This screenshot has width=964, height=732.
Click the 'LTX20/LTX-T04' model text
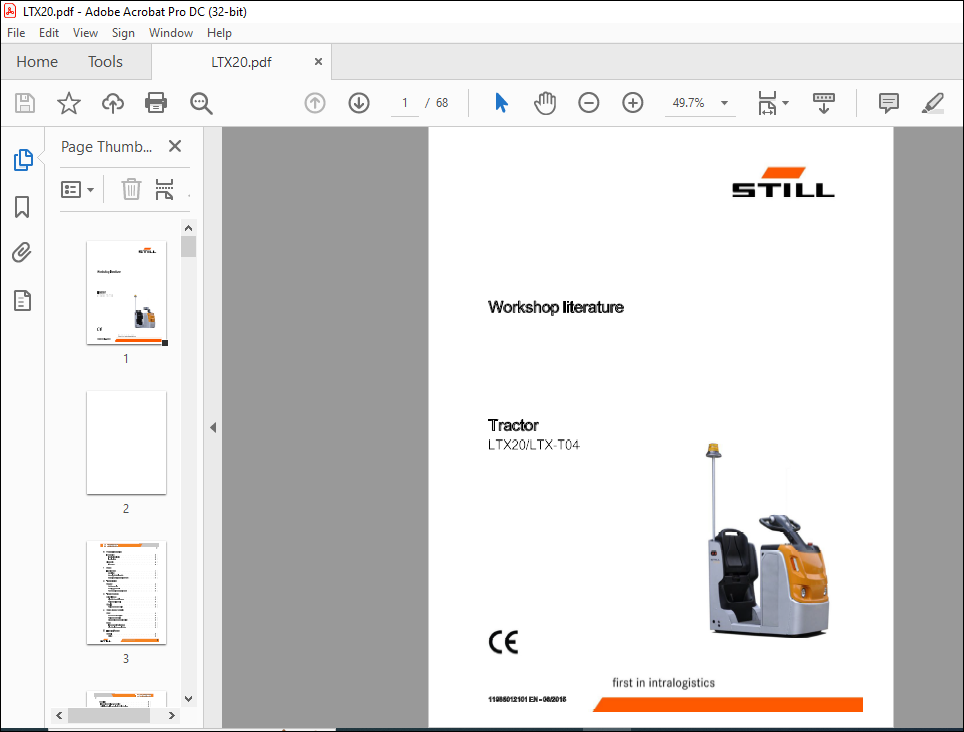click(x=534, y=444)
